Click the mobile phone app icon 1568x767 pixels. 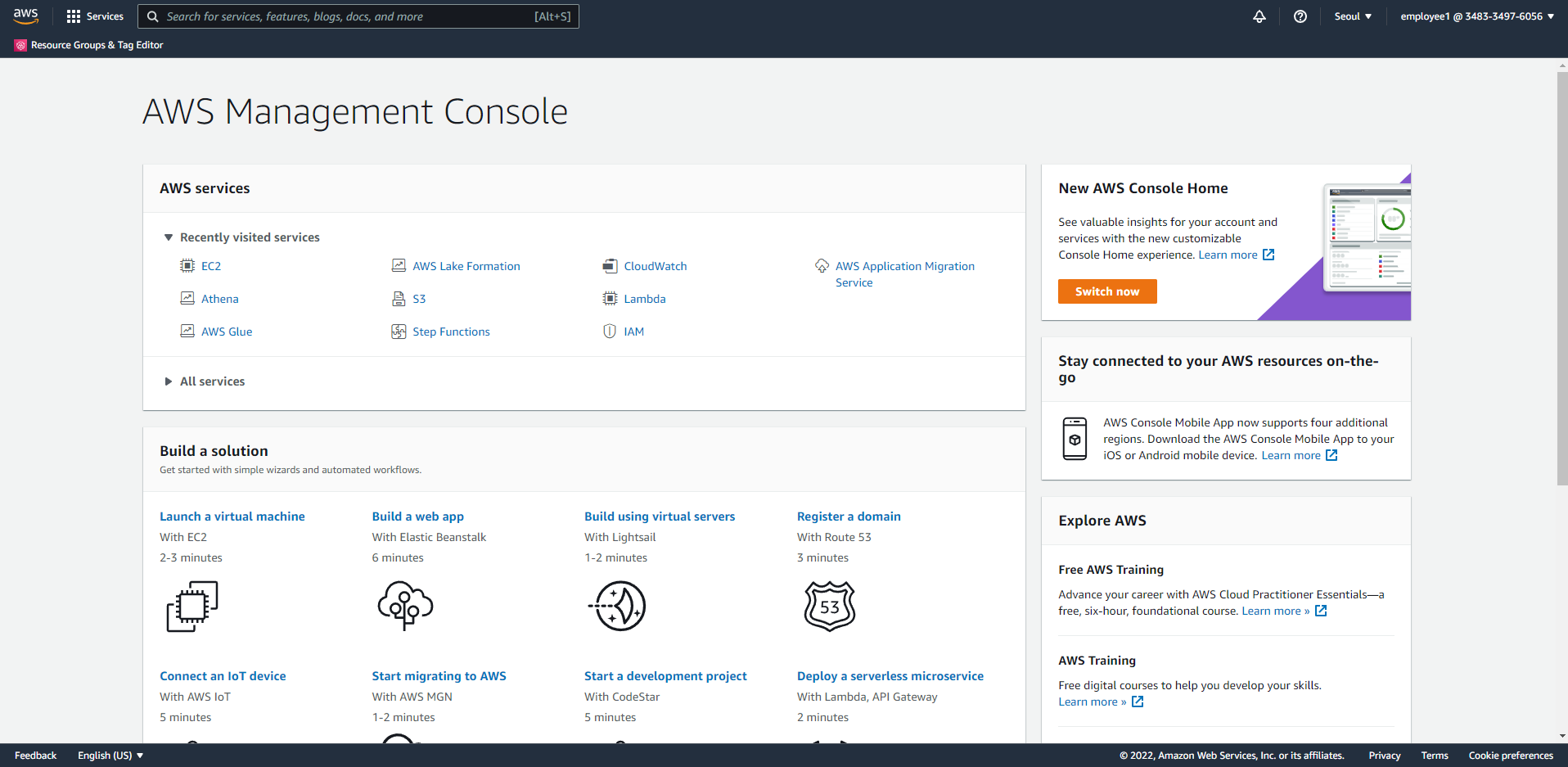point(1075,439)
